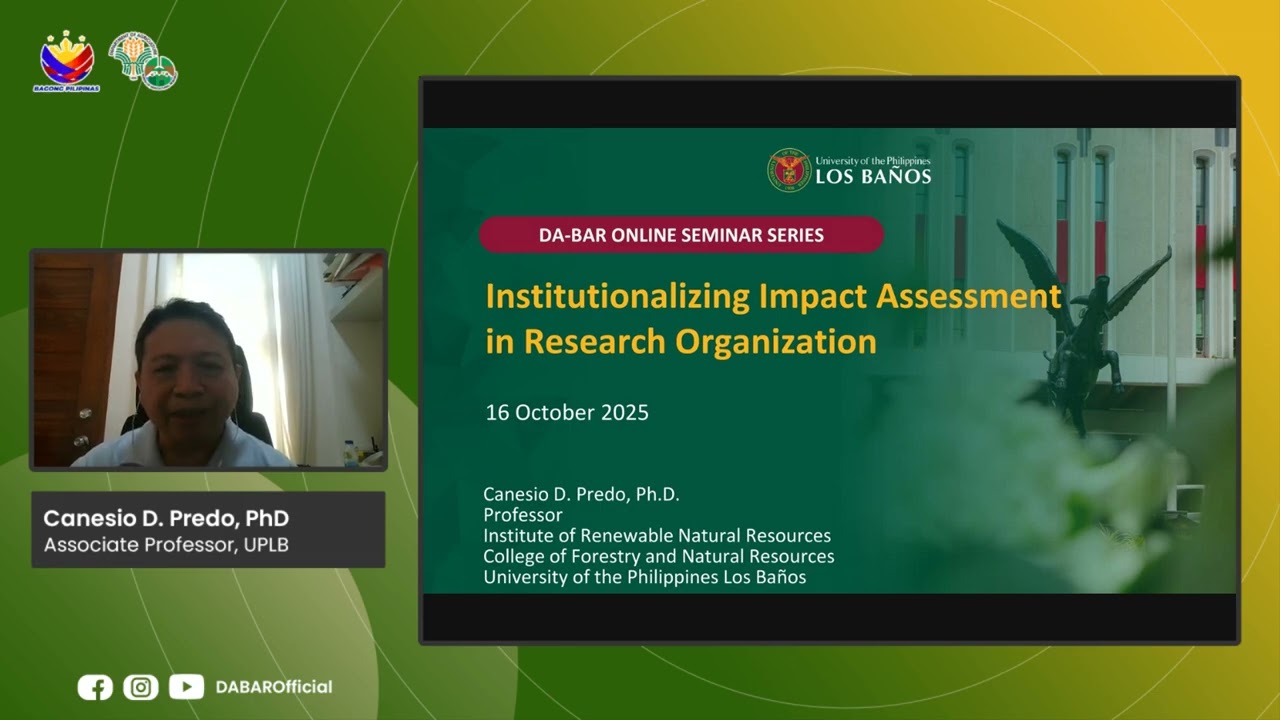Click in Research Organization title line

click(x=681, y=342)
